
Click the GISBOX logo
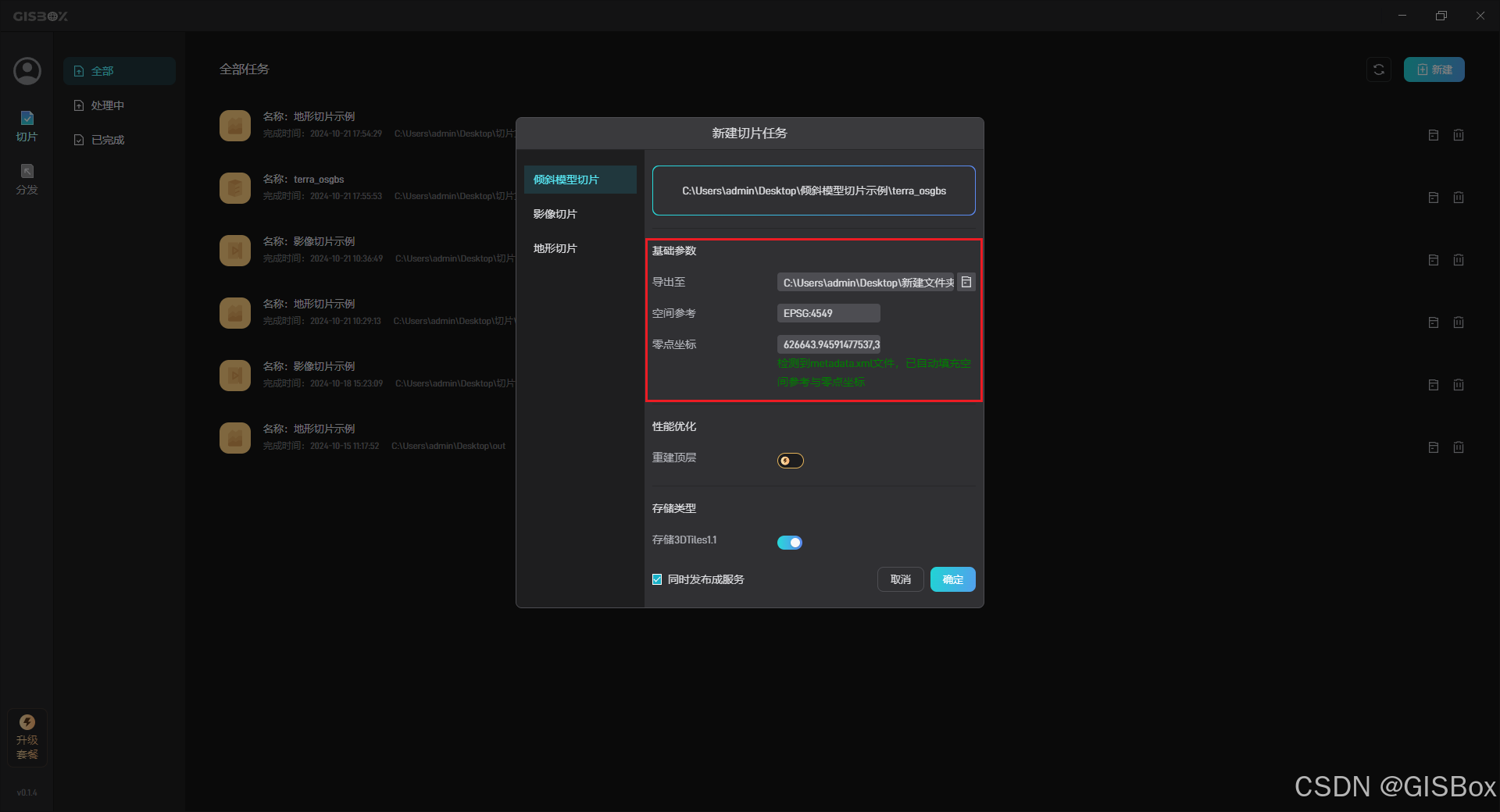[41, 16]
